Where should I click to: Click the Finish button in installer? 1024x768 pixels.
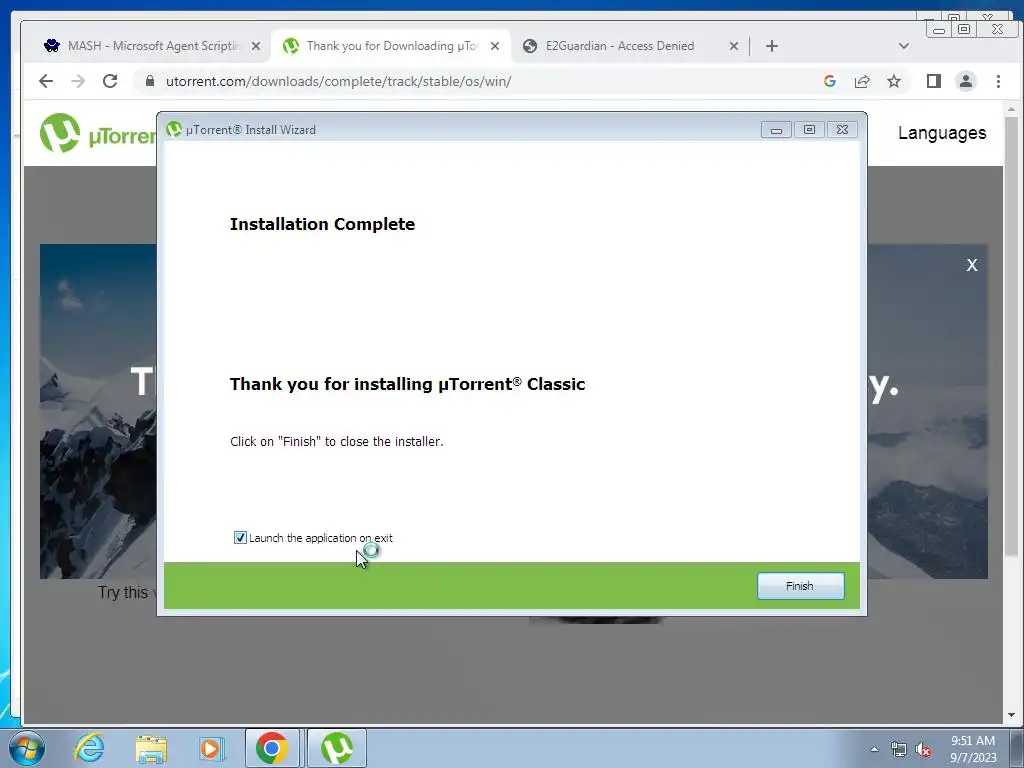pyautogui.click(x=800, y=586)
